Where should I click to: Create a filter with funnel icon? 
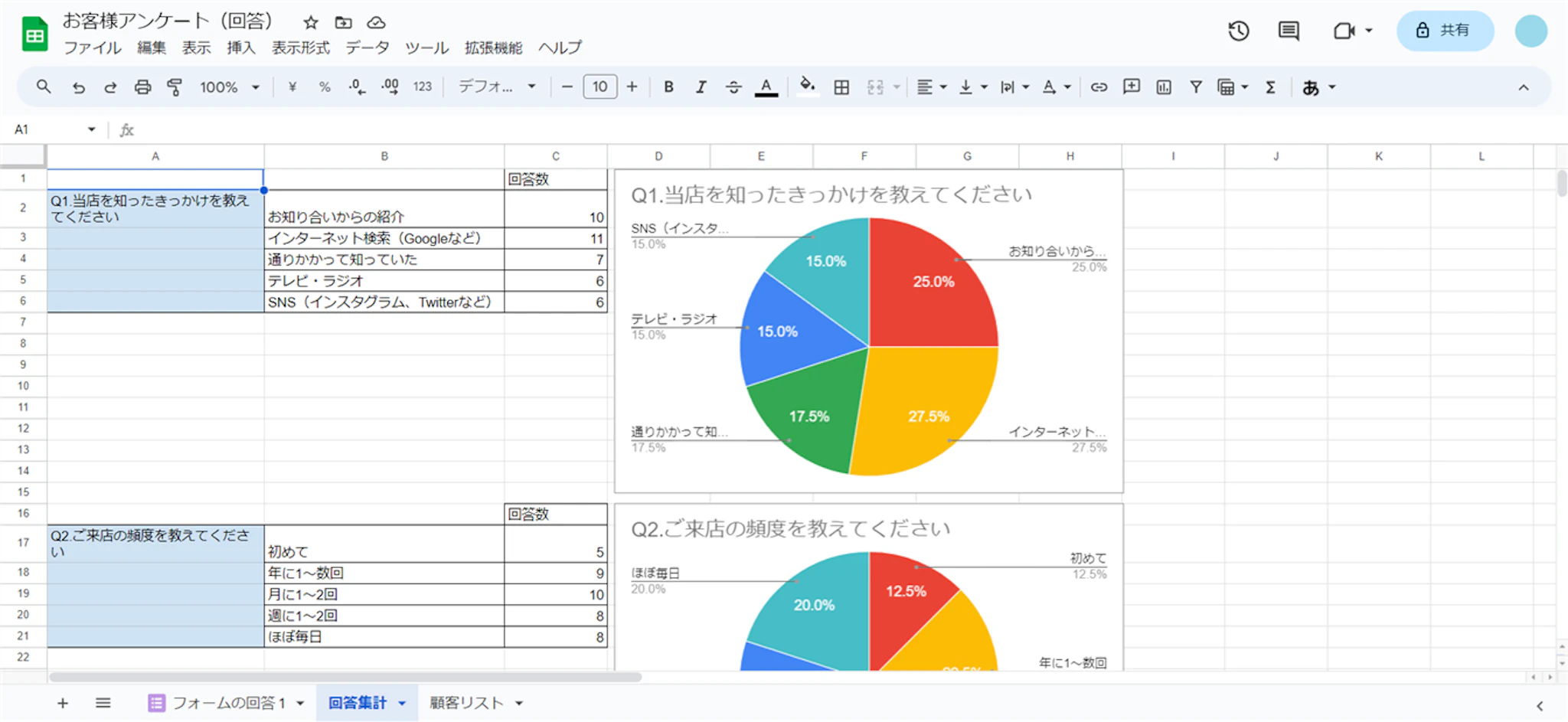click(x=1195, y=87)
